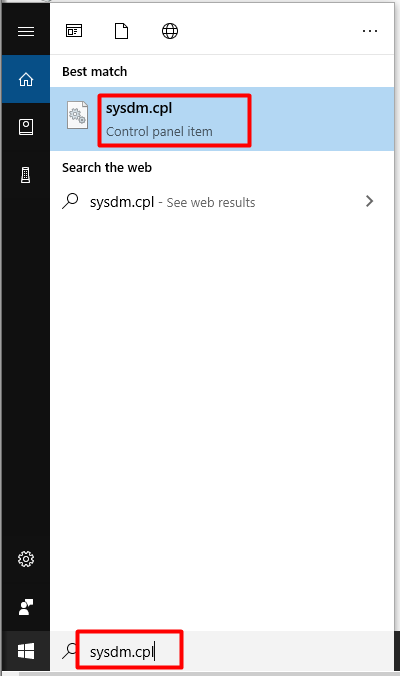The width and height of the screenshot is (400, 676).
Task: Open the sysdm.cpl best match result
Action: tap(222, 119)
